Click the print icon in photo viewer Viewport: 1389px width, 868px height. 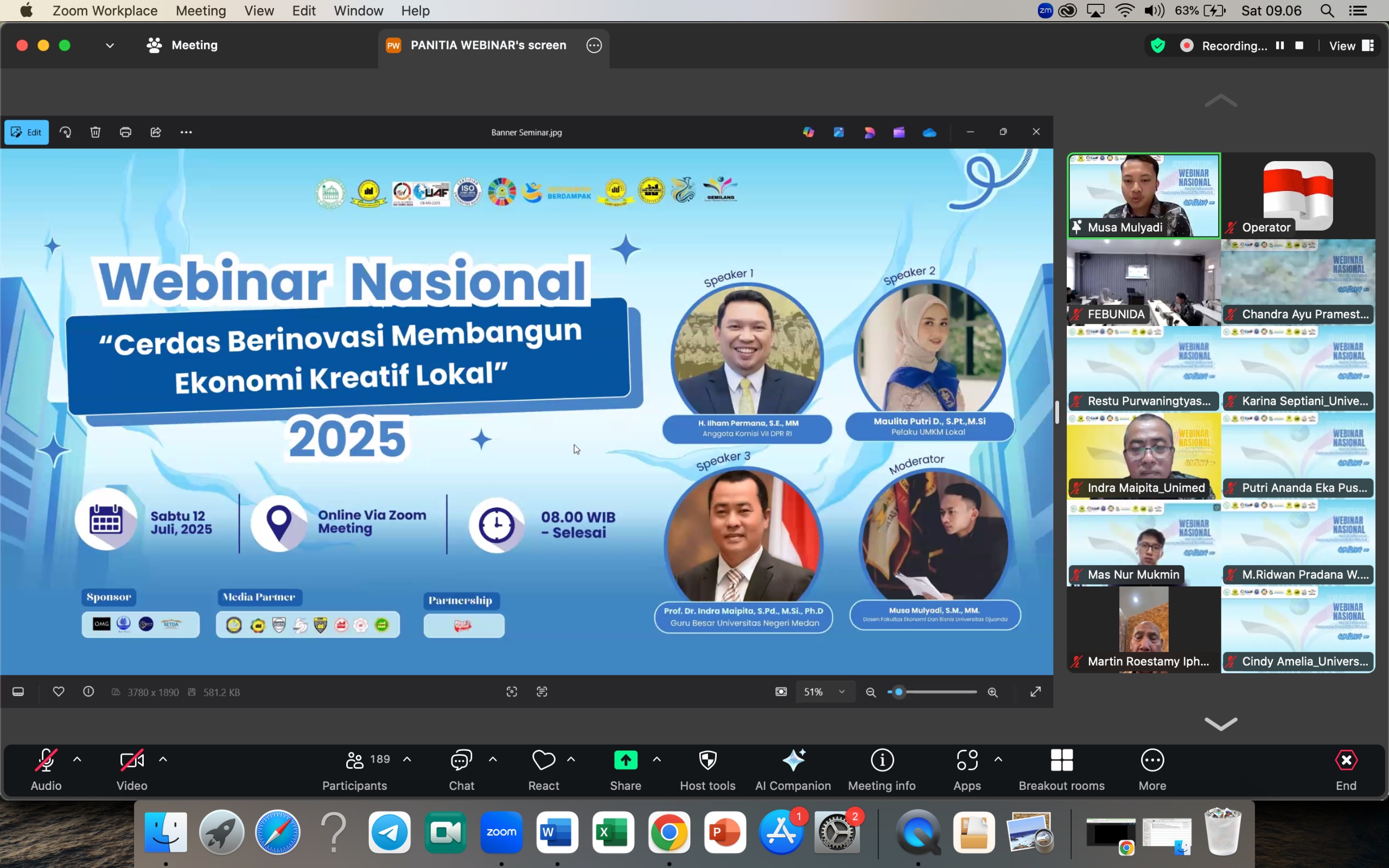[x=126, y=132]
